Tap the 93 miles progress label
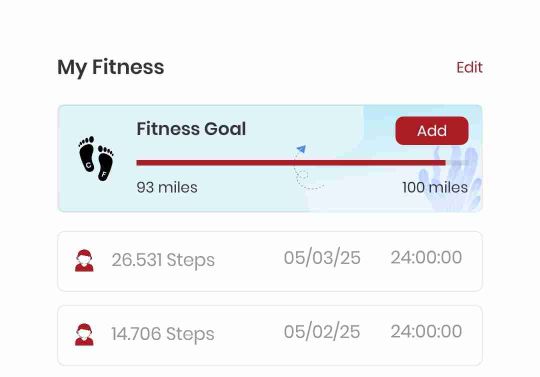Screen dimensions: 540x377 167,188
